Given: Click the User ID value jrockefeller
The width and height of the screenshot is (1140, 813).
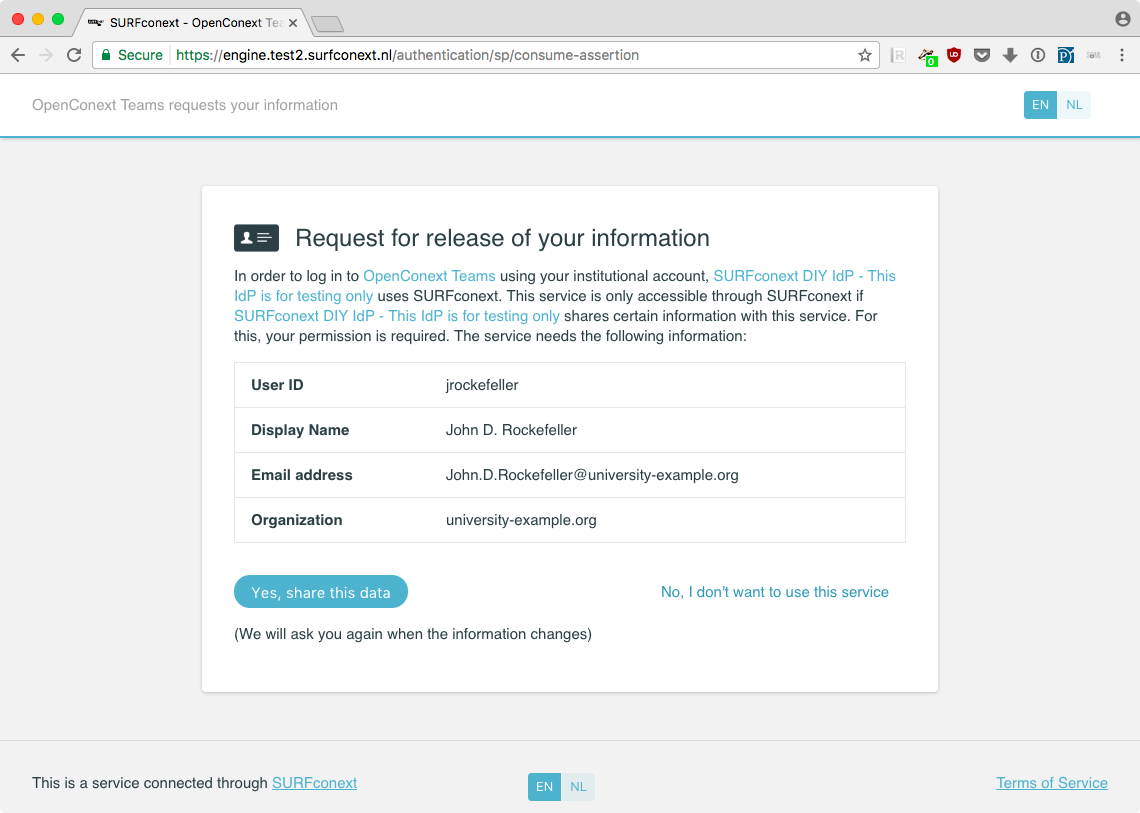Looking at the screenshot, I should coord(482,385).
